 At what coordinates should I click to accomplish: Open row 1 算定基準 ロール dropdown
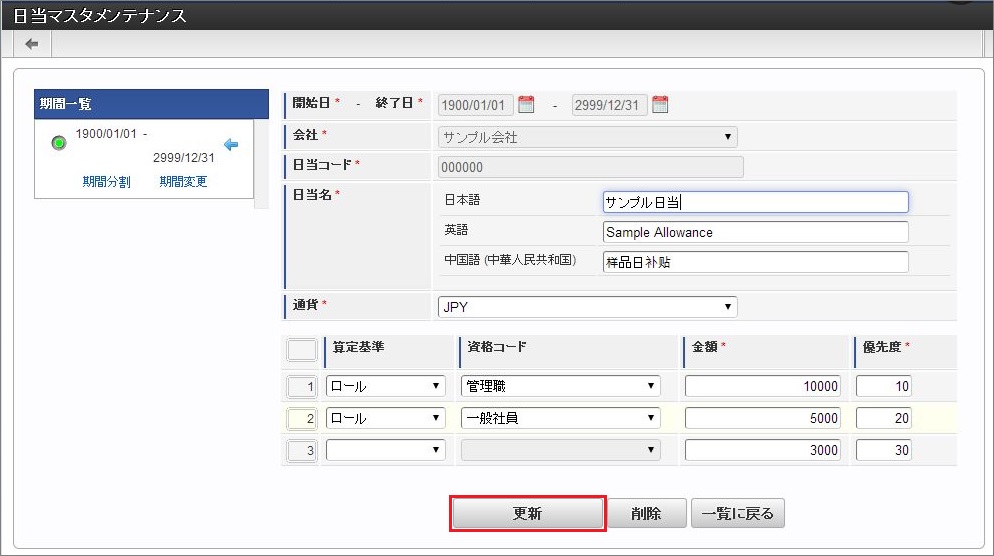click(x=385, y=386)
